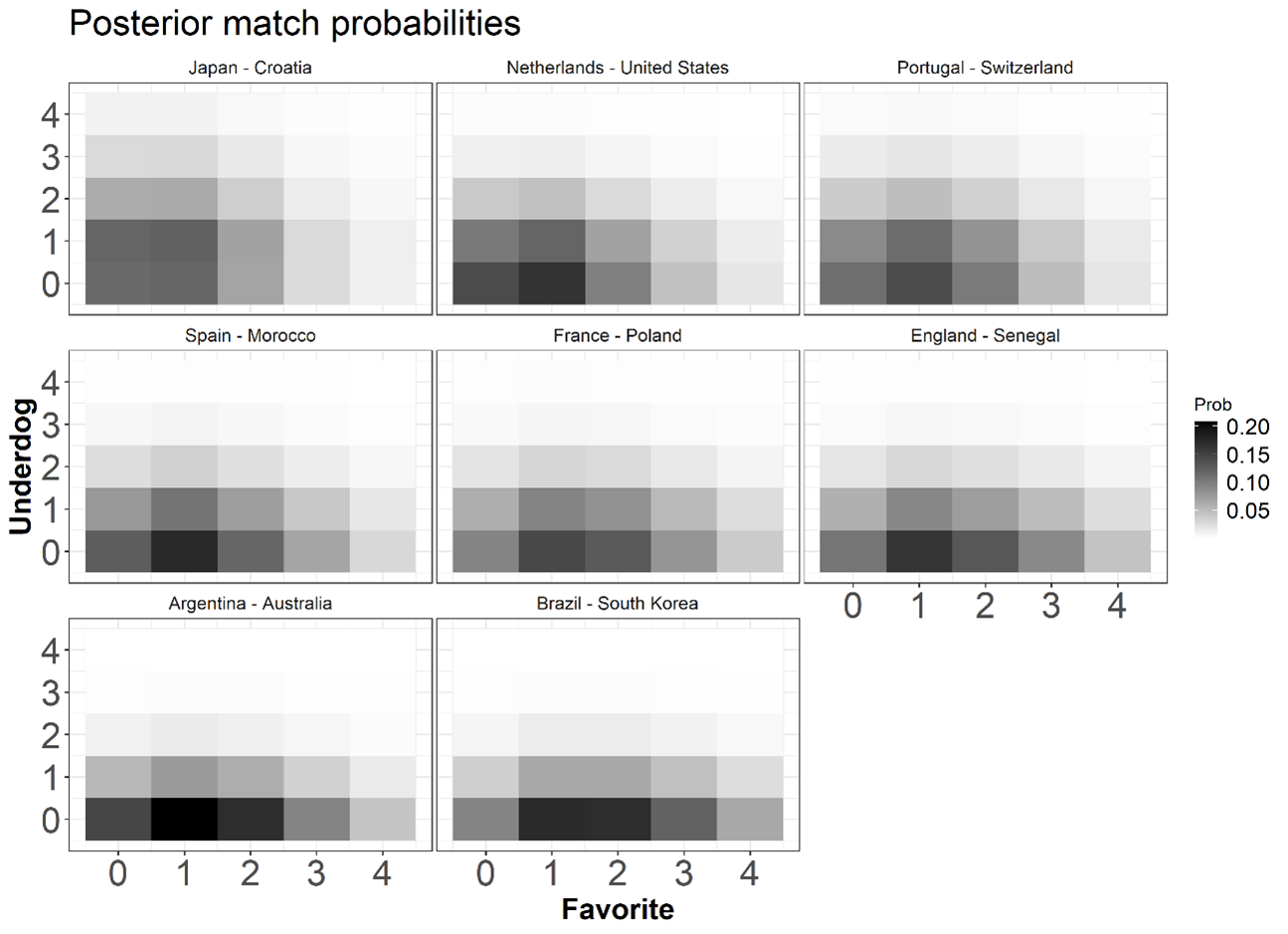Select Favorite 2, Underdog 0 cell in Brazil heatmap
The height and width of the screenshot is (934, 1288).
(x=618, y=820)
